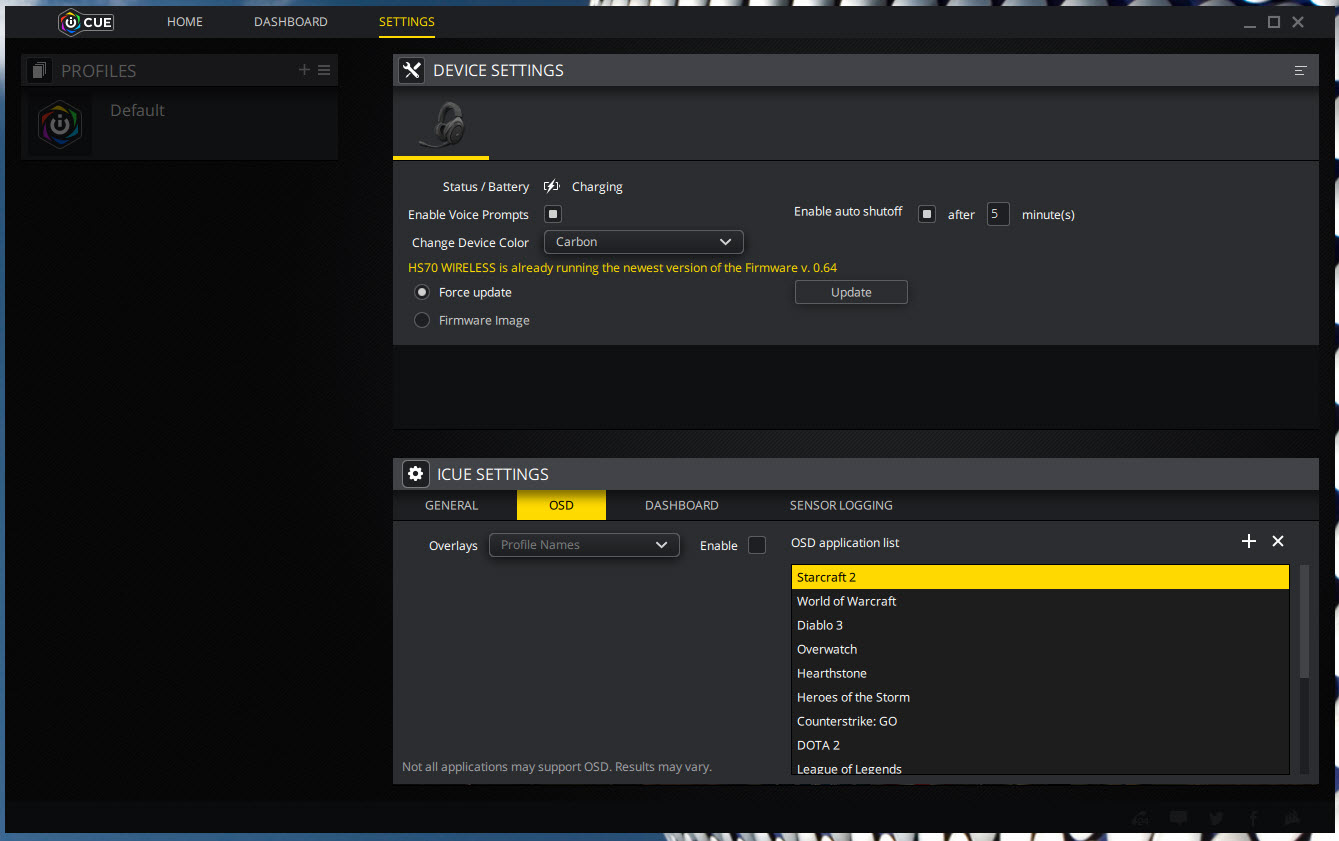Add application to OSD list

coord(1248,541)
